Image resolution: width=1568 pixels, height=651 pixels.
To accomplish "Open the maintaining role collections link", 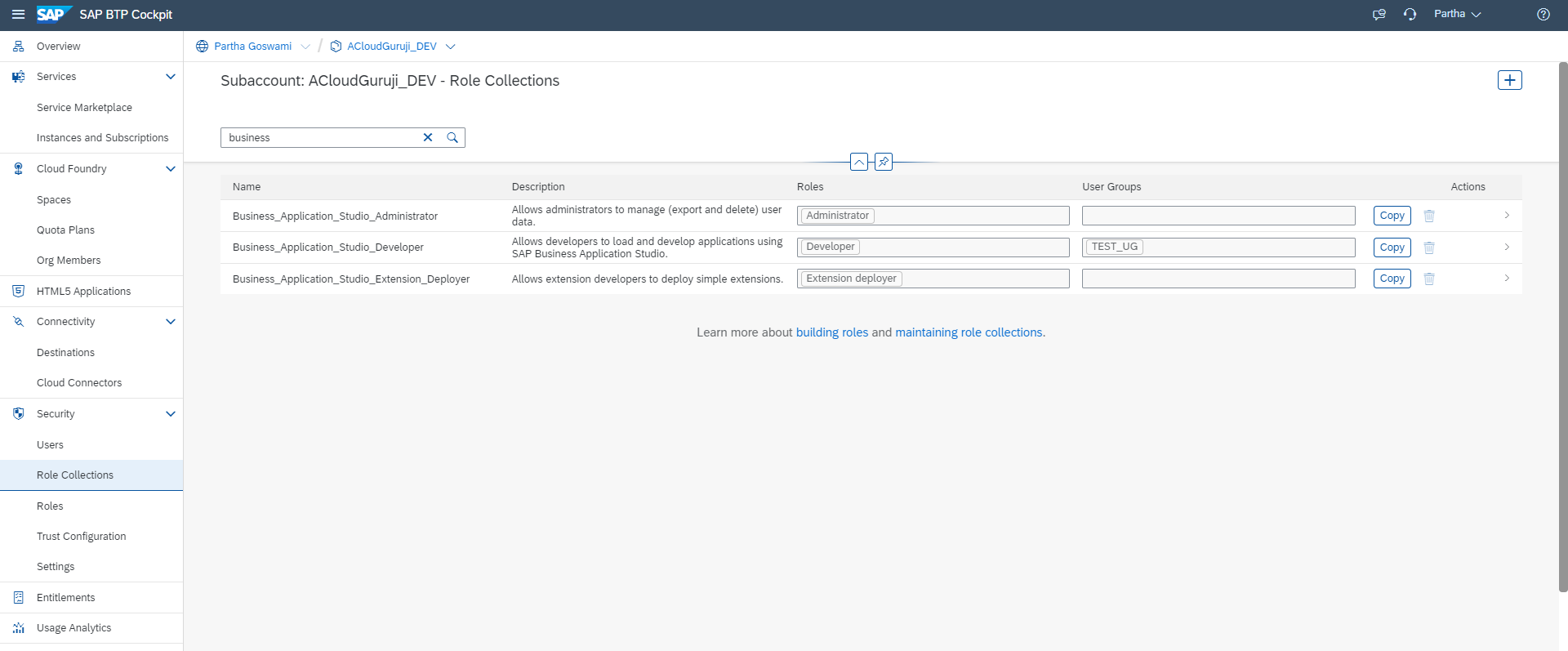I will pos(969,332).
